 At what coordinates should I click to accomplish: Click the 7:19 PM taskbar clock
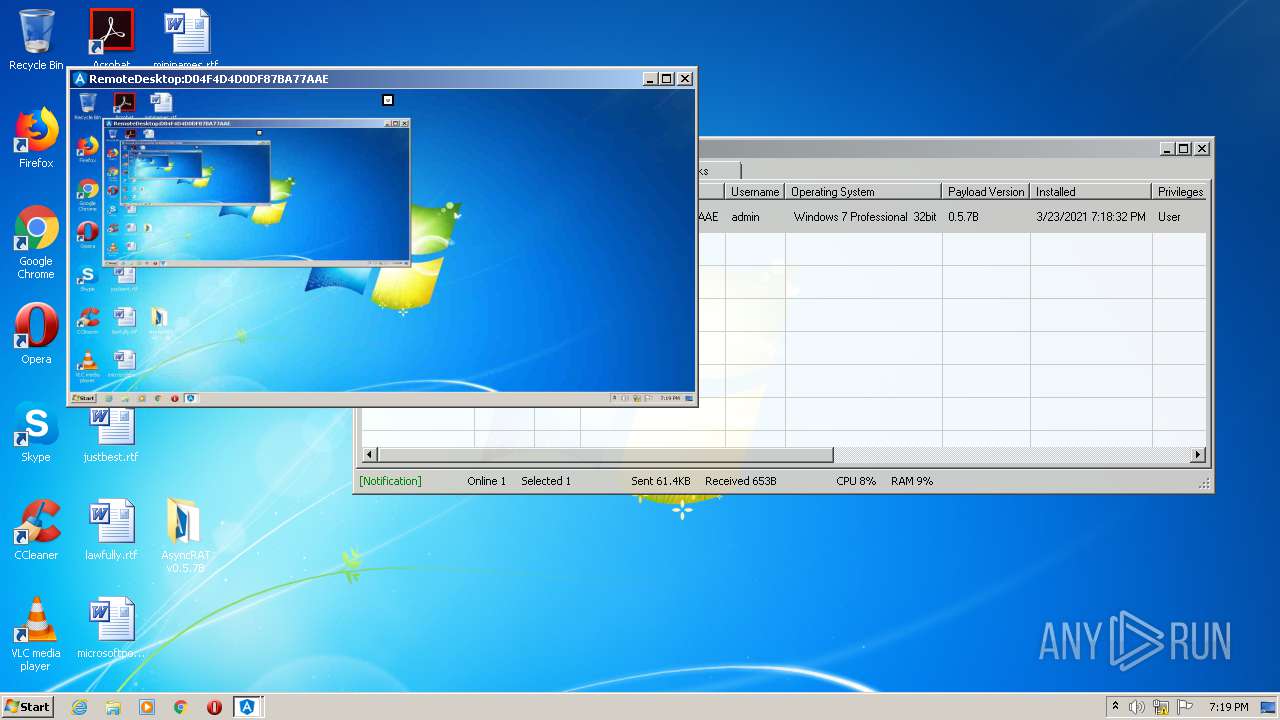1228,707
